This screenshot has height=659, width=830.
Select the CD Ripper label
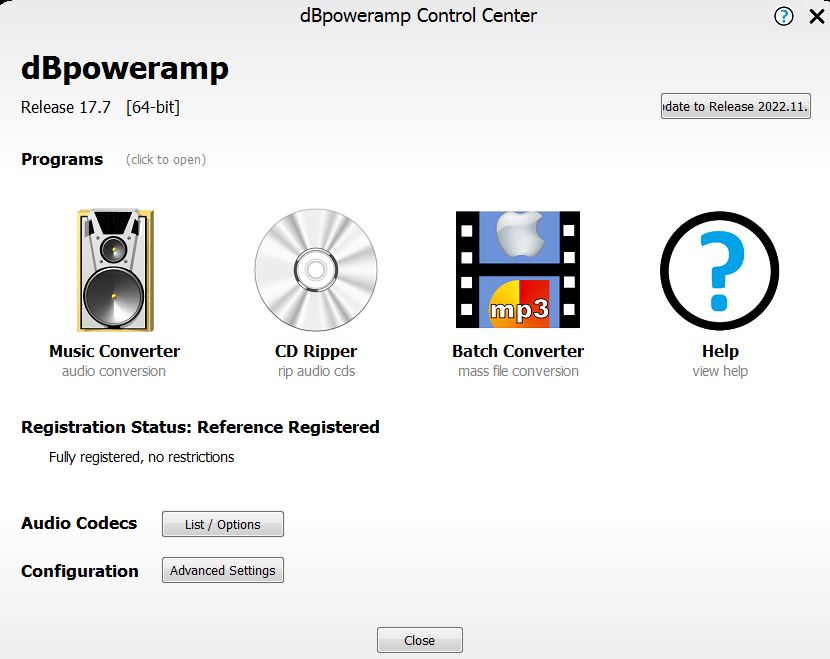316,351
